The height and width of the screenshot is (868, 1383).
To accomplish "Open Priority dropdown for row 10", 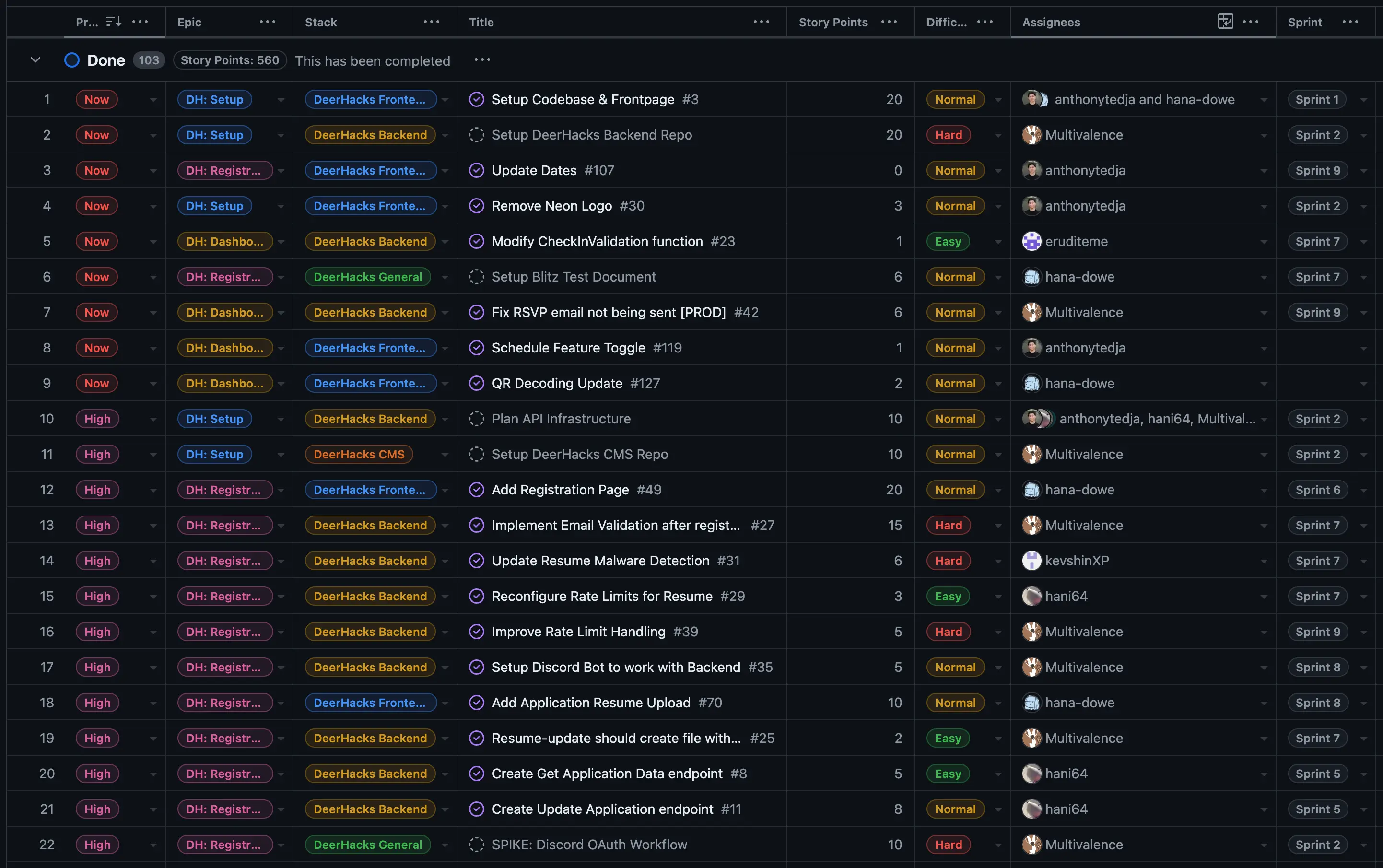I will pyautogui.click(x=152, y=419).
